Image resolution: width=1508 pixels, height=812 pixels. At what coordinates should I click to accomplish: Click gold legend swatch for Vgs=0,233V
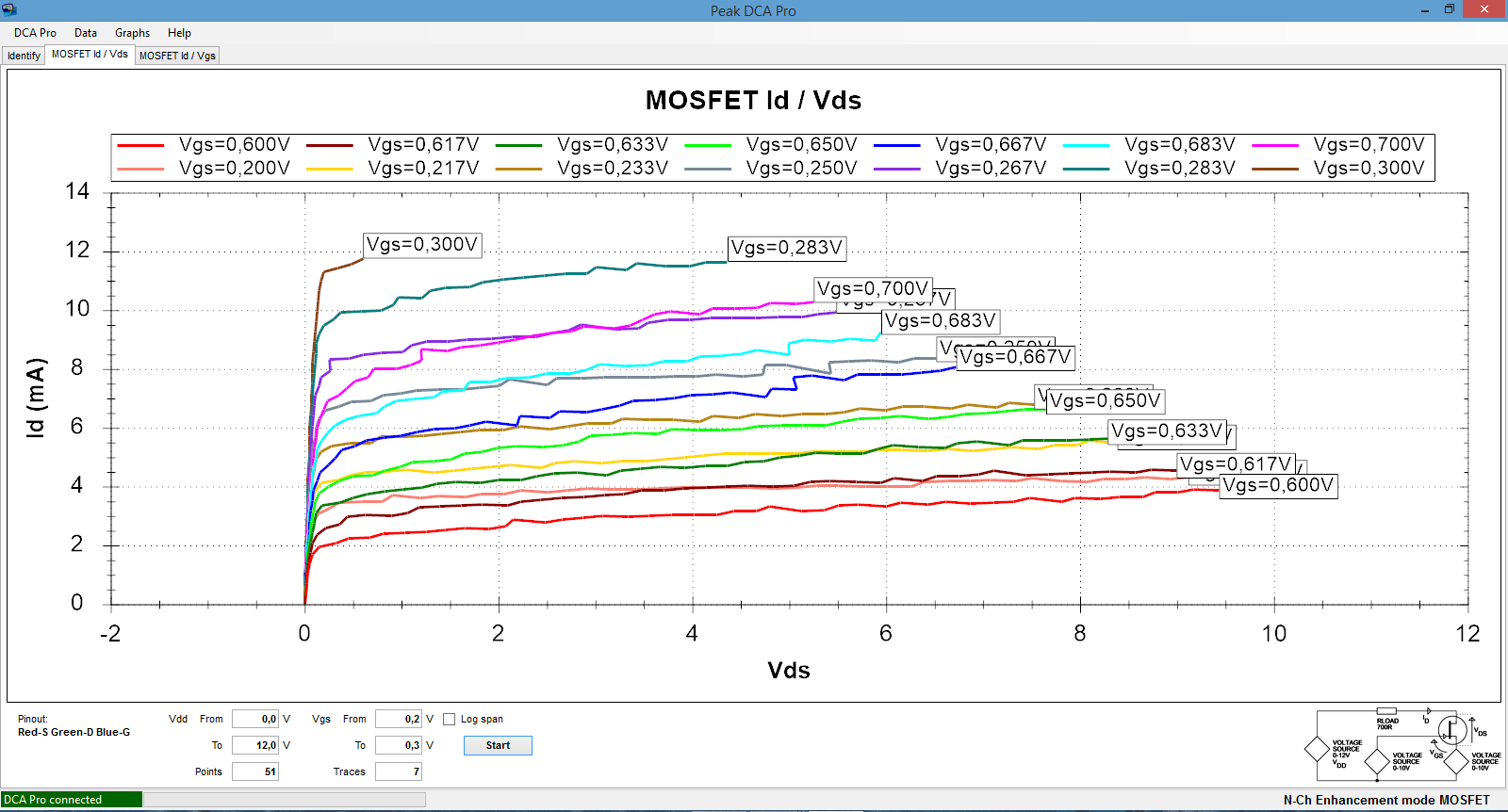[519, 169]
